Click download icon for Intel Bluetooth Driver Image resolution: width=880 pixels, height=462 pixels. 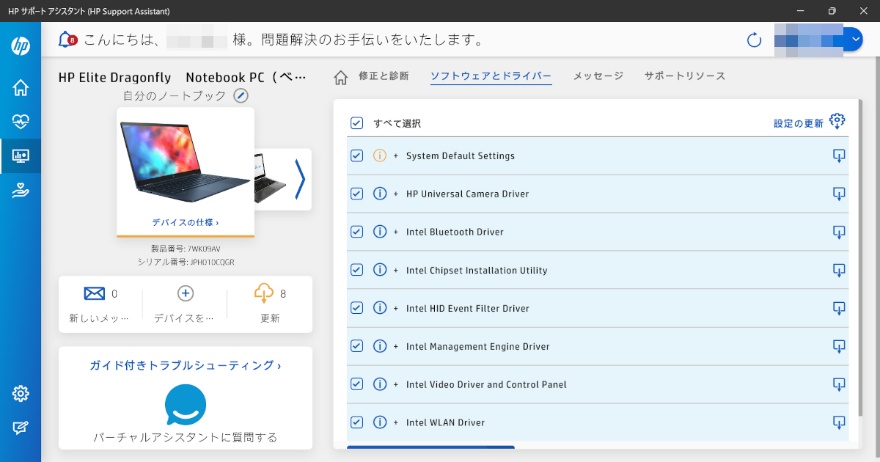[838, 232]
